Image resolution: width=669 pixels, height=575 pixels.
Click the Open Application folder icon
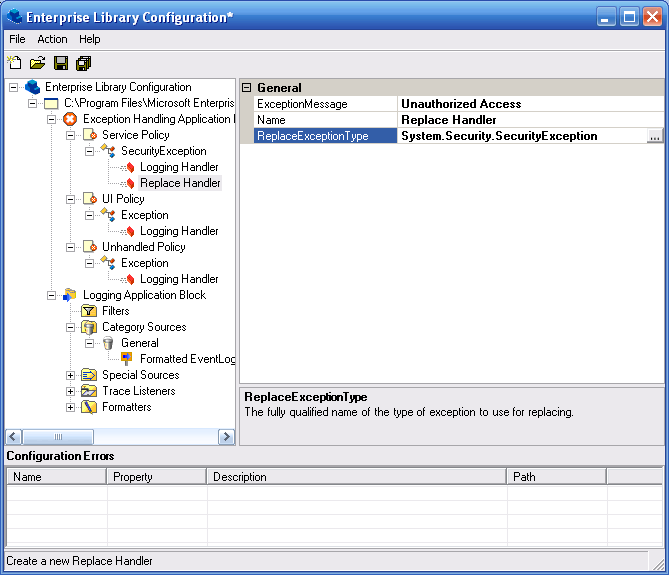(37, 63)
